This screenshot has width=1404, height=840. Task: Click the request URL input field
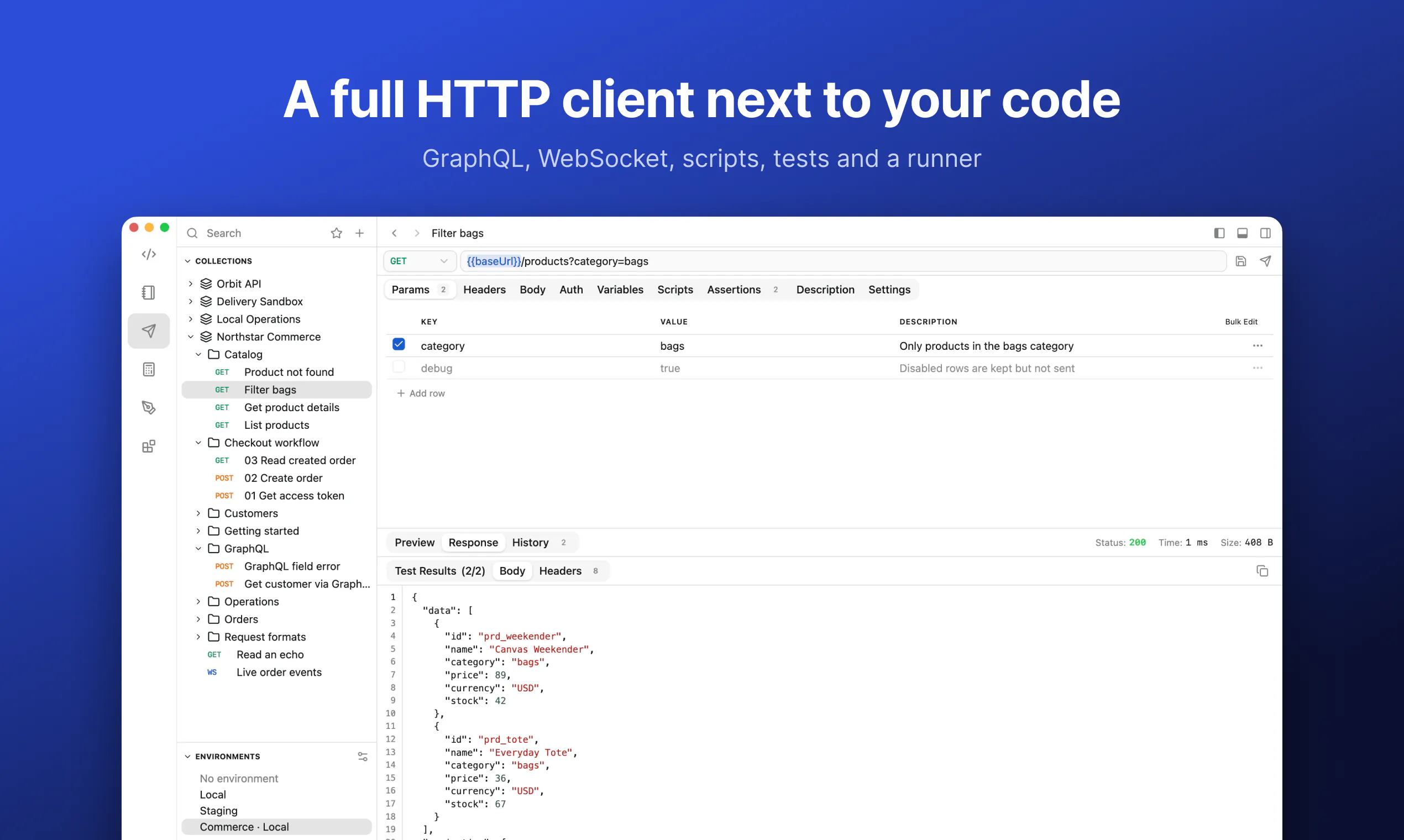coord(843,261)
